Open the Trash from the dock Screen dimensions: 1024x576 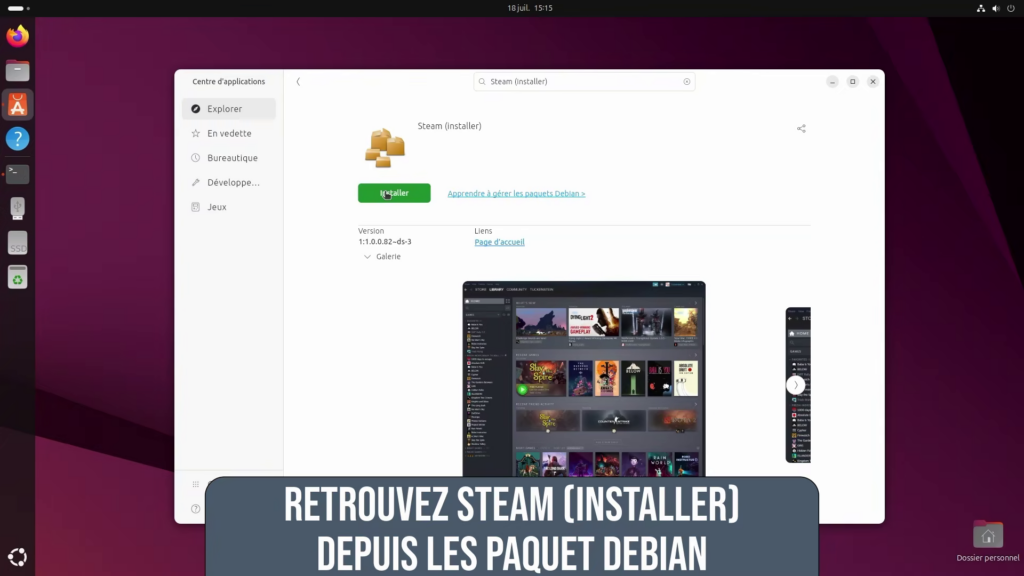18,277
